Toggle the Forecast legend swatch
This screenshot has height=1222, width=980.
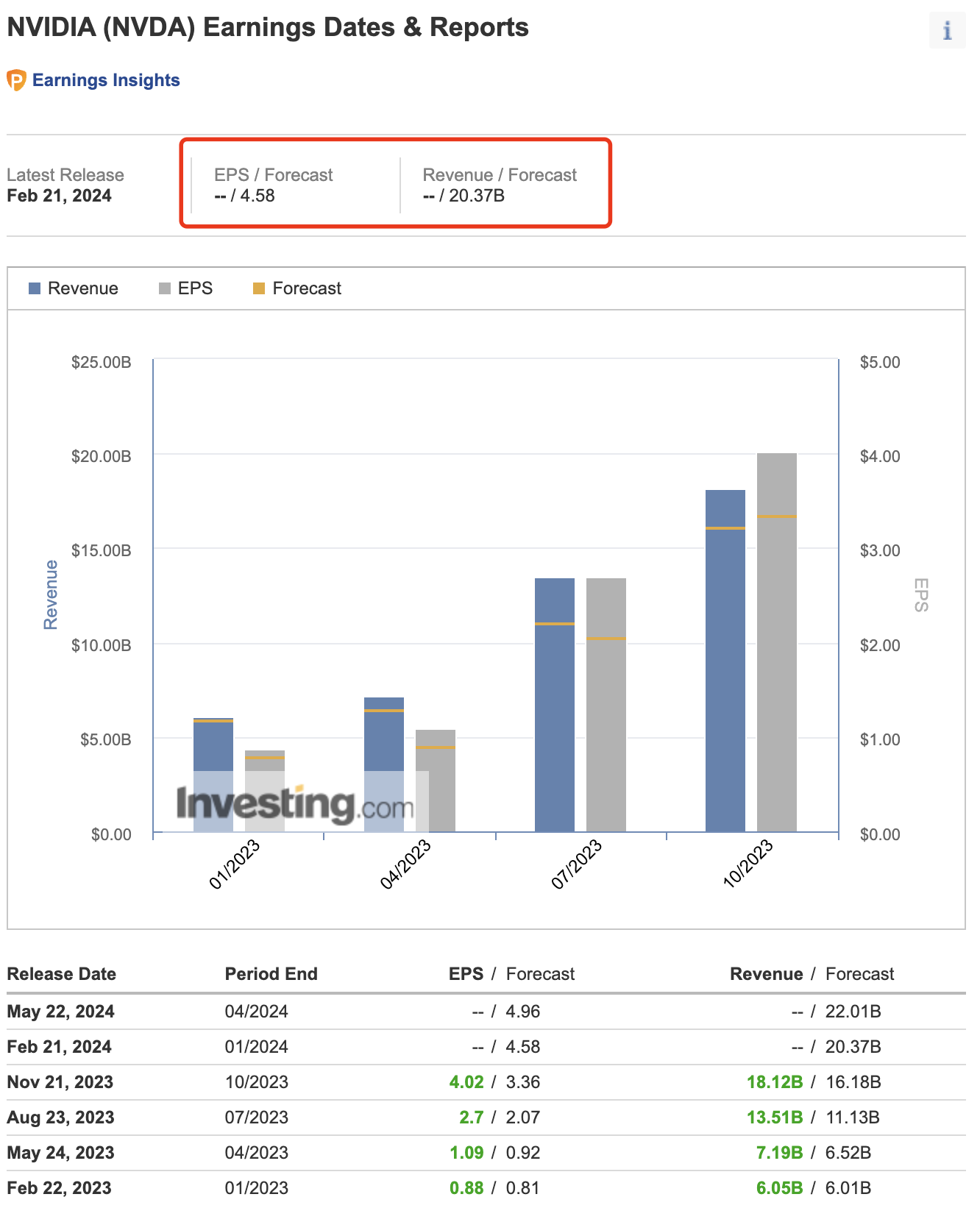pos(259,288)
